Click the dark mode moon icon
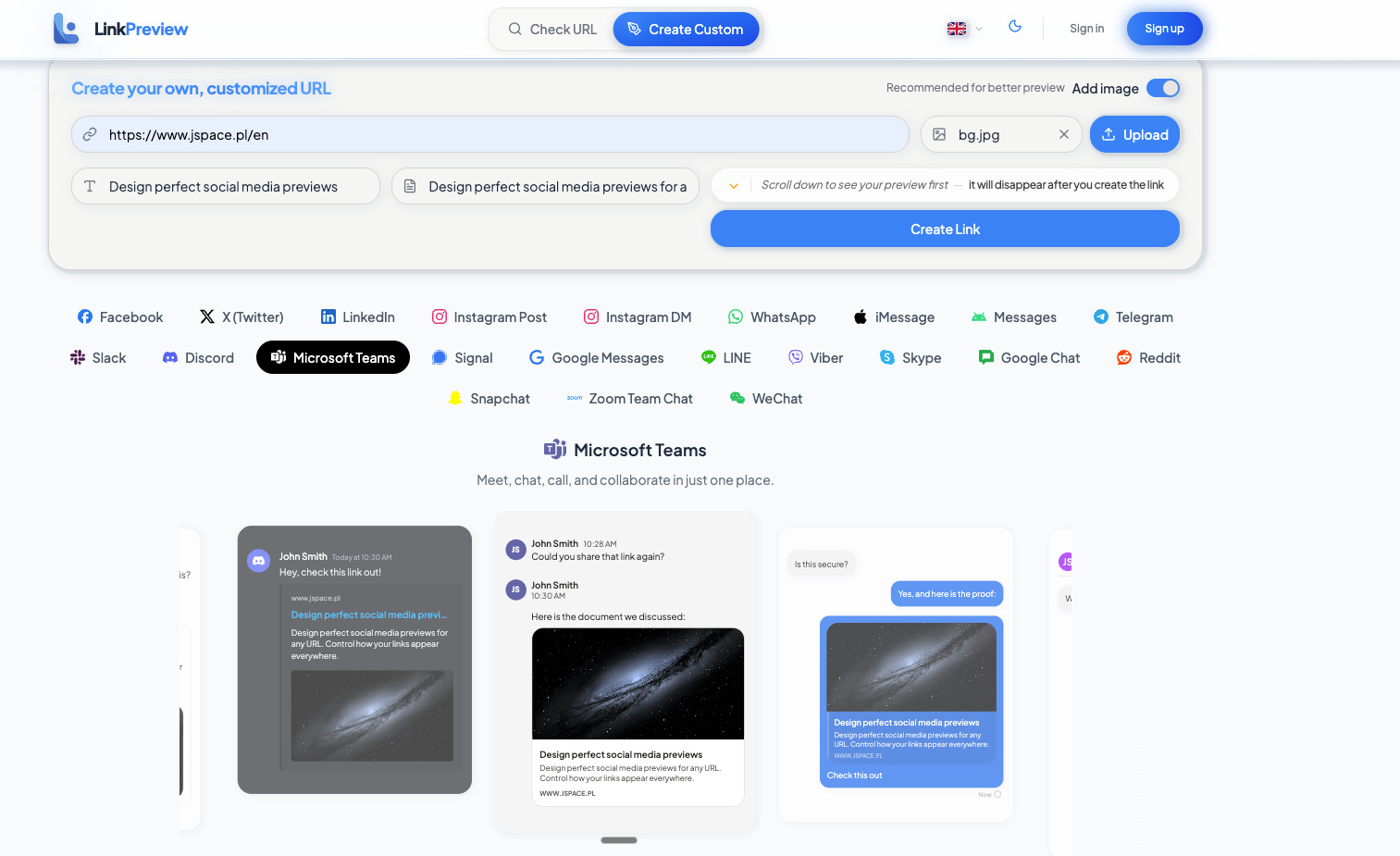 click(x=1015, y=27)
